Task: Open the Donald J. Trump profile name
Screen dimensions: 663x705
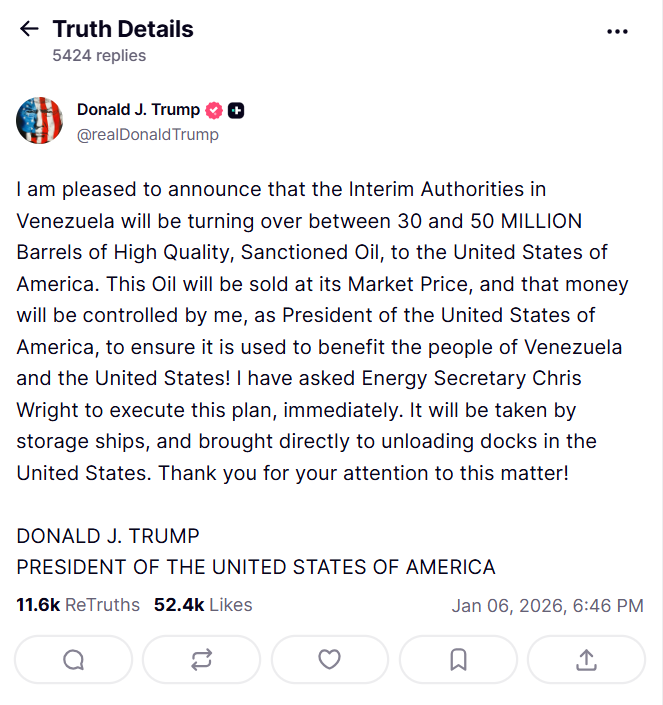Action: tap(138, 110)
